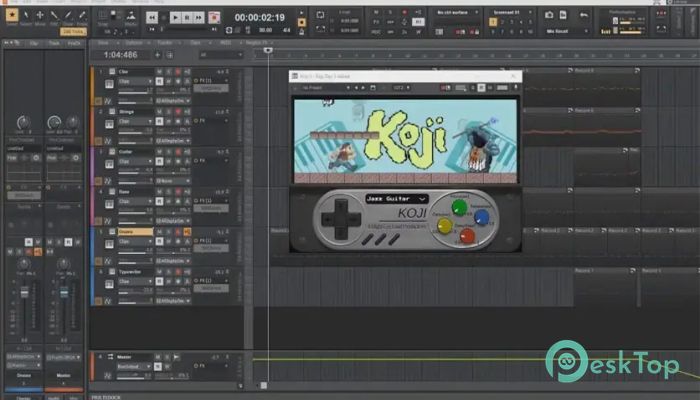Mute the first track at the top
Screen dimensions: 700x400
tap(159, 72)
